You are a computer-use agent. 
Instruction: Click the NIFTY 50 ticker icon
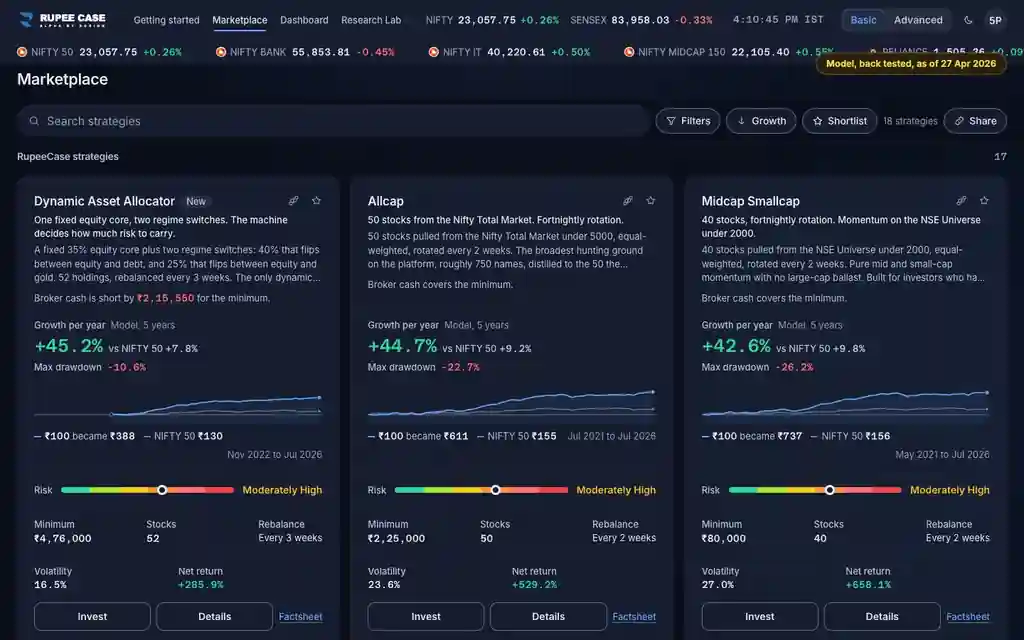[22, 52]
